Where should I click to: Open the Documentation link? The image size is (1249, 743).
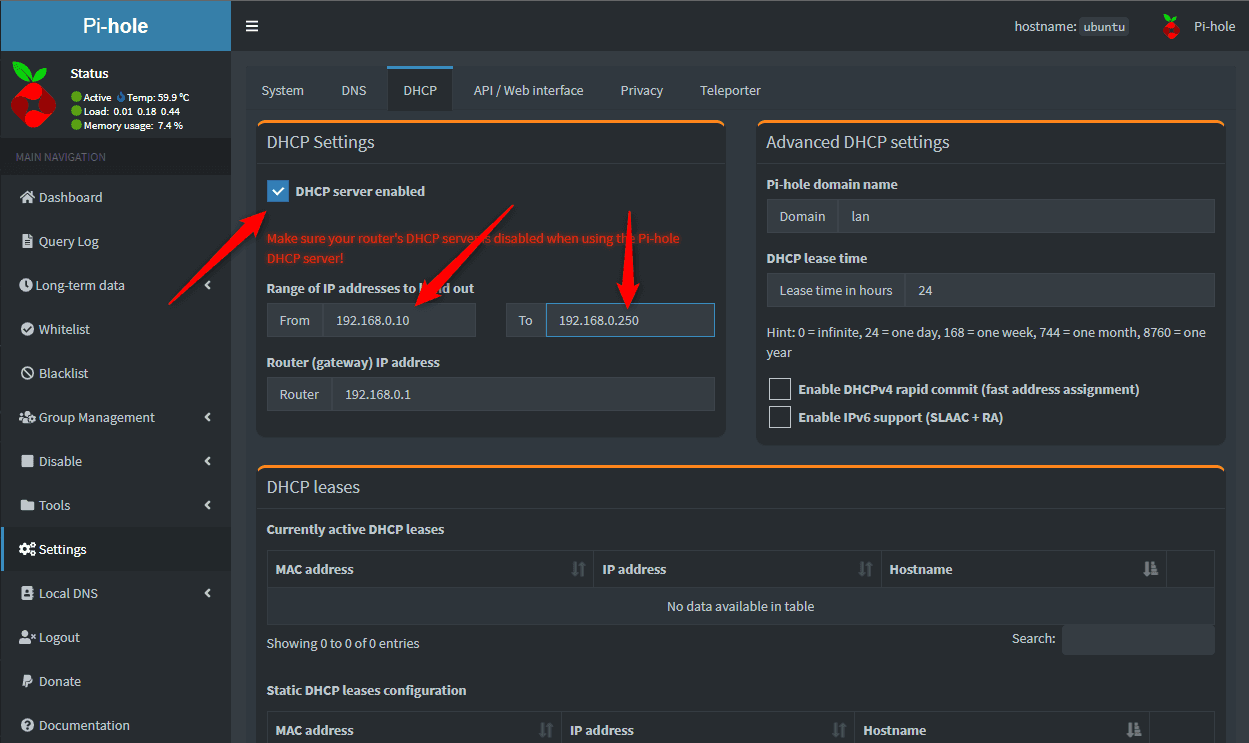pos(116,725)
